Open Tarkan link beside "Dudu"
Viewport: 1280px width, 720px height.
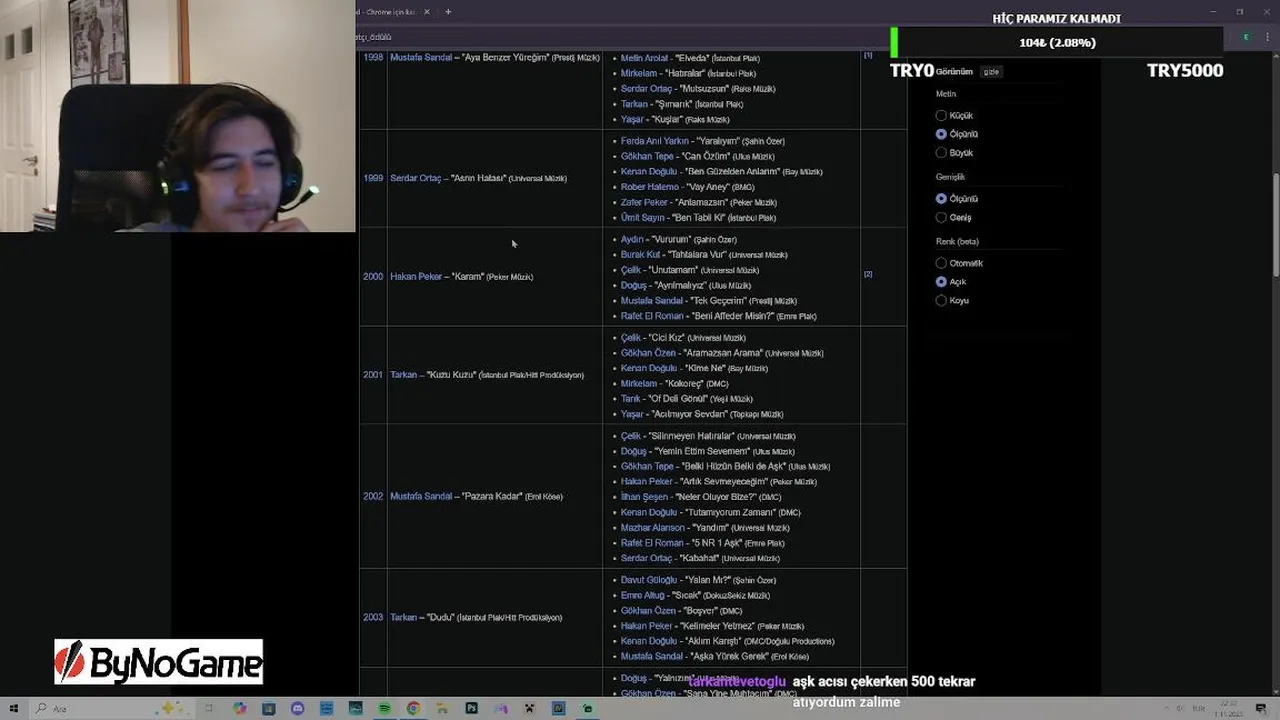[x=403, y=617]
